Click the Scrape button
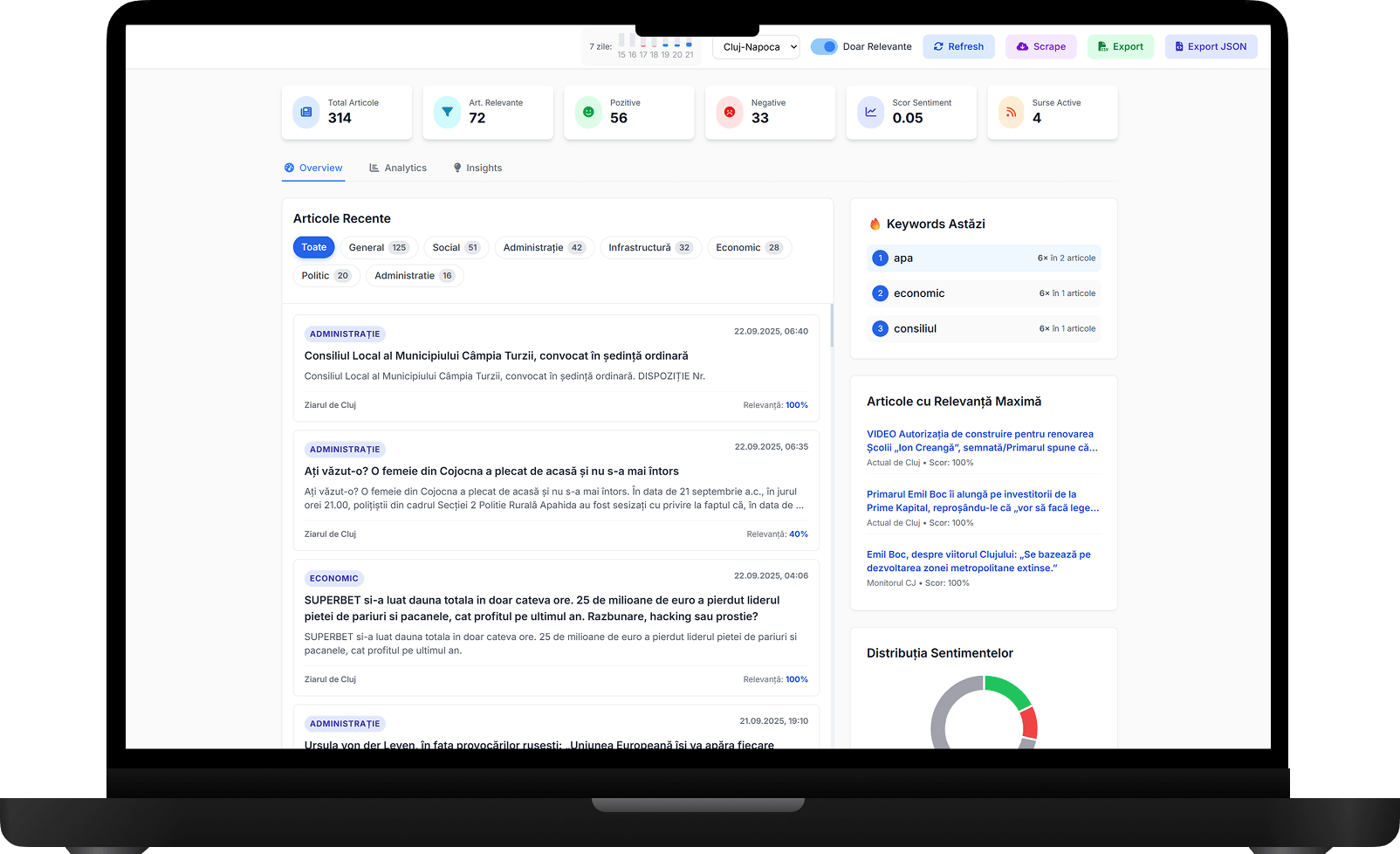Screen dimensions: 1400x854 pyautogui.click(x=1041, y=46)
